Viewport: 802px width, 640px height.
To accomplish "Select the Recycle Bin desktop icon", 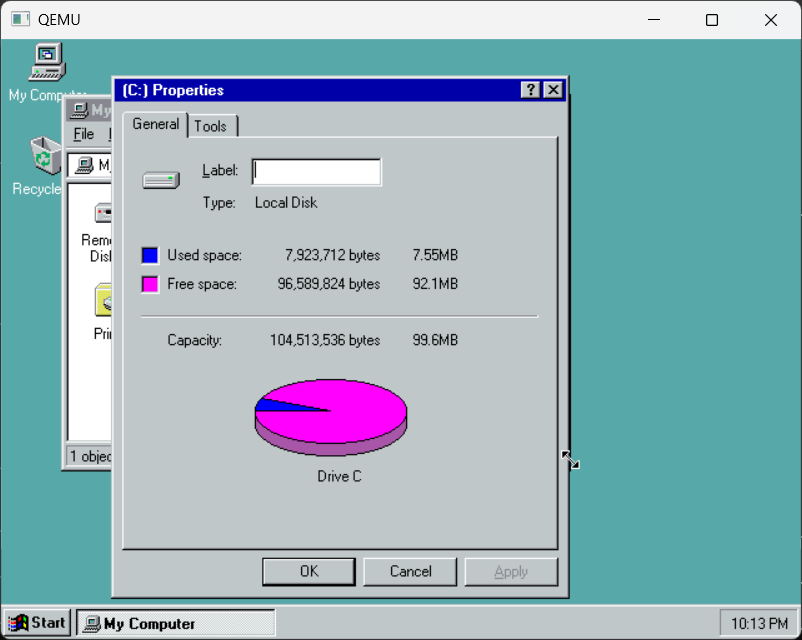I will click(x=46, y=155).
